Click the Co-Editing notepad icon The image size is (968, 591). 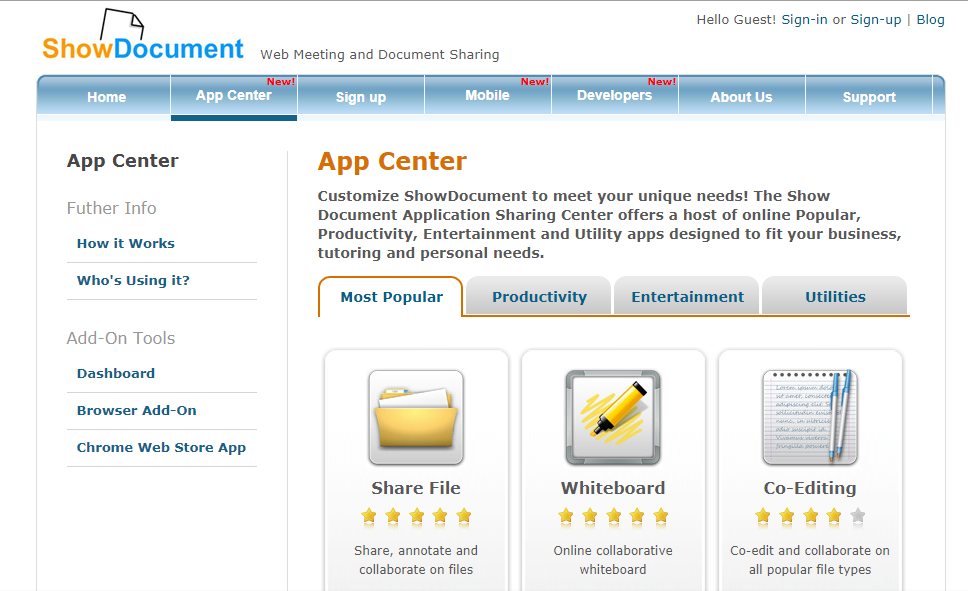click(x=810, y=417)
